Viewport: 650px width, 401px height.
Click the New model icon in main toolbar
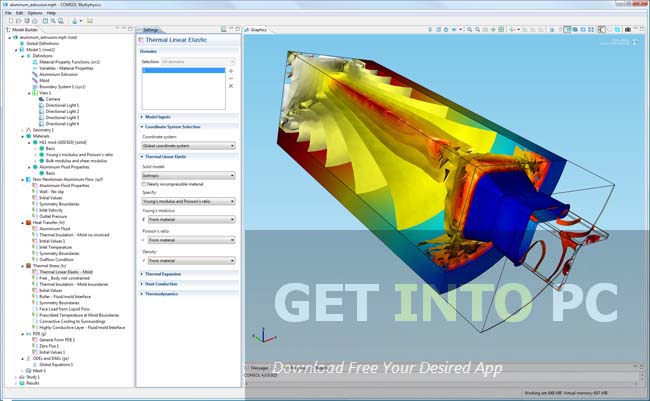[x=11, y=21]
